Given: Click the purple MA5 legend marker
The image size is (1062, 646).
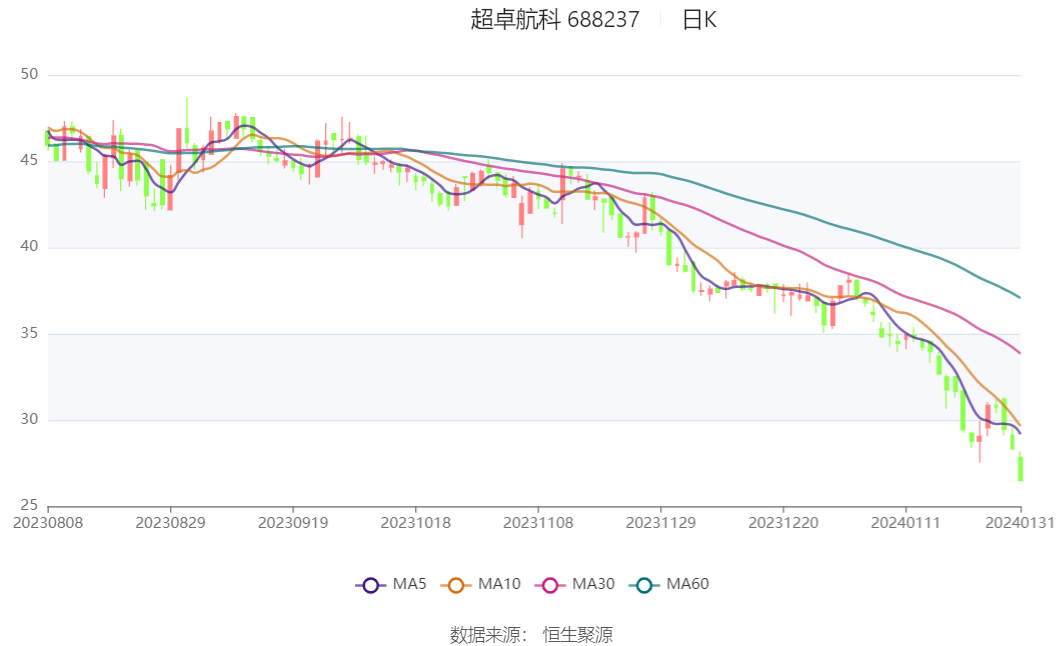Looking at the screenshot, I should click(371, 585).
